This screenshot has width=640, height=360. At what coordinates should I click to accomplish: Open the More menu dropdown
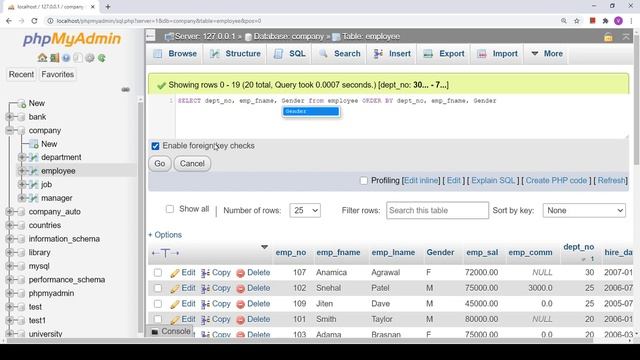[x=547, y=53]
